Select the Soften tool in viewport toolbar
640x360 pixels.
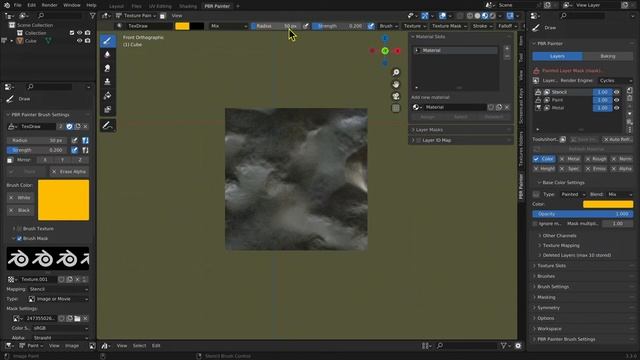(x=108, y=54)
